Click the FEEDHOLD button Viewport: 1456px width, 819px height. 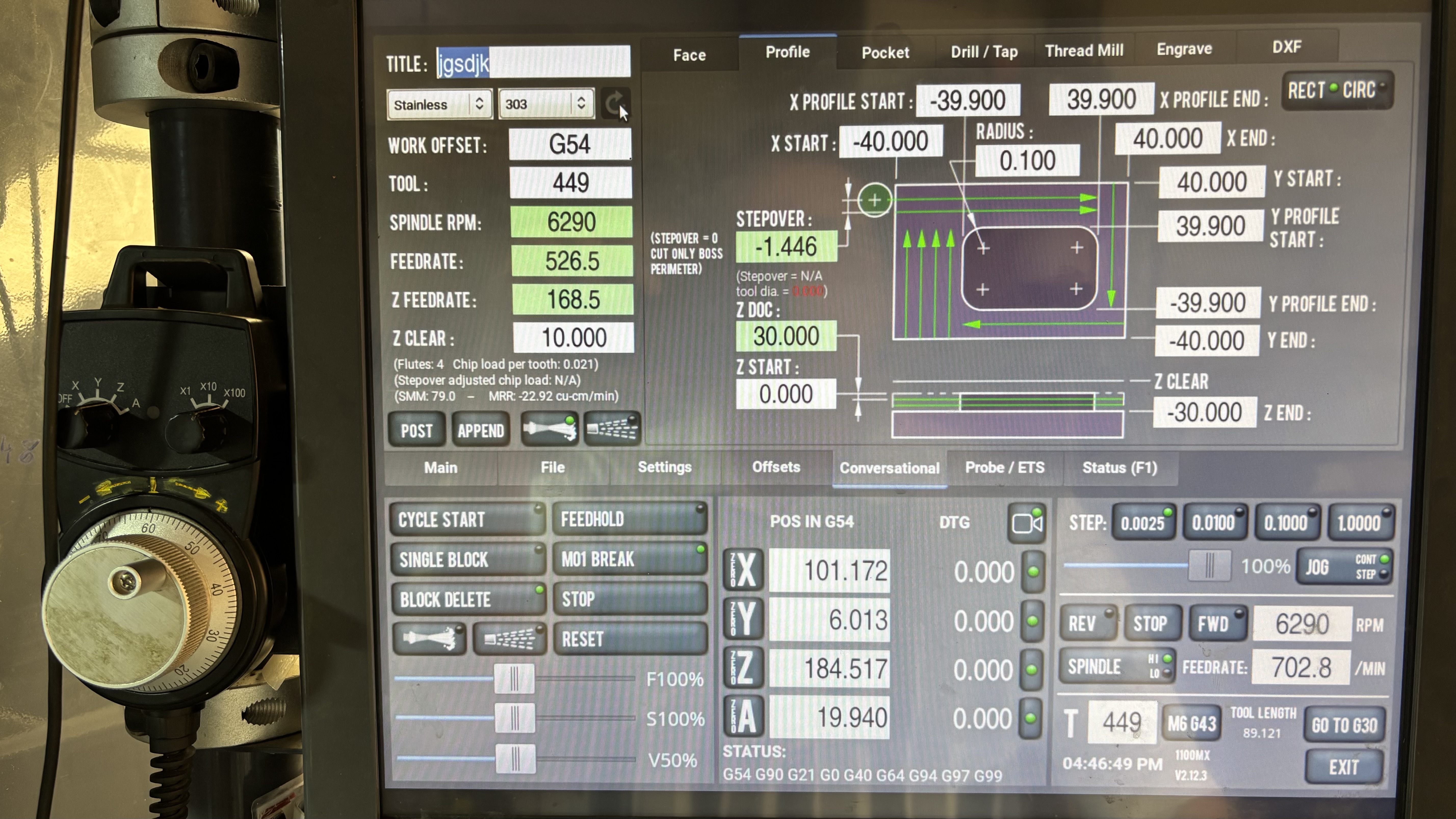pos(630,518)
